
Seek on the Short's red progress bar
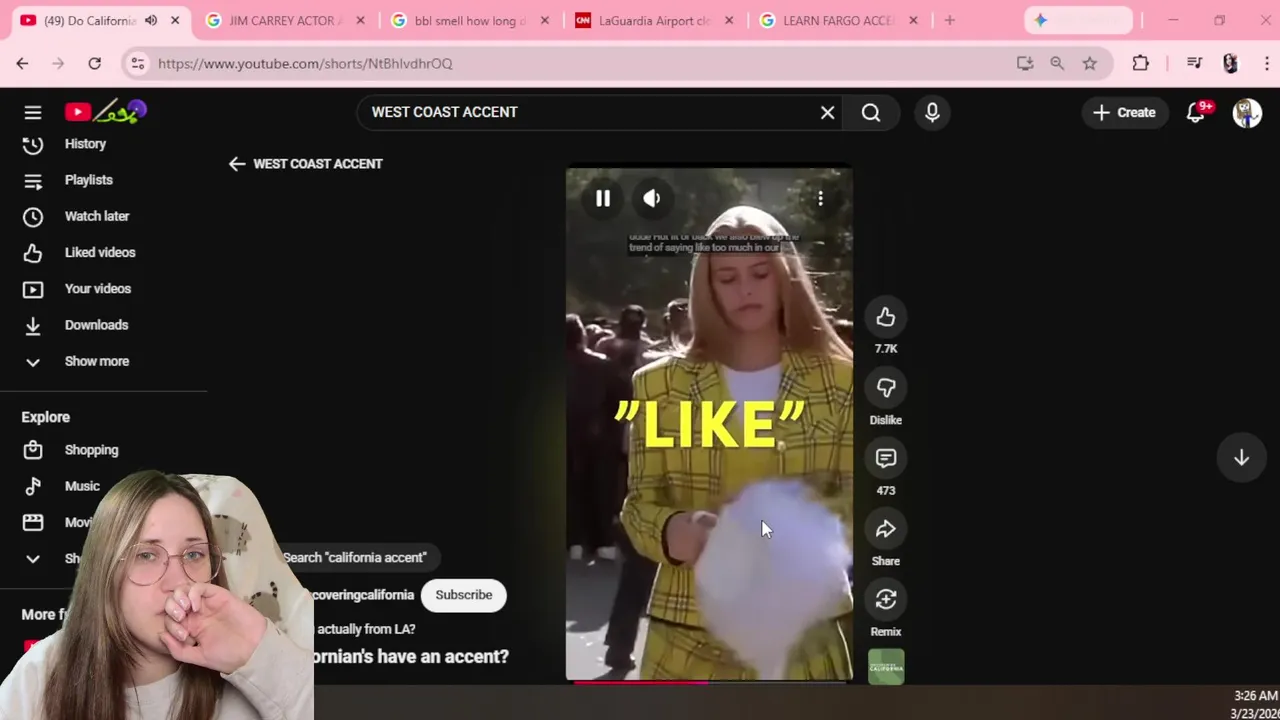point(709,682)
